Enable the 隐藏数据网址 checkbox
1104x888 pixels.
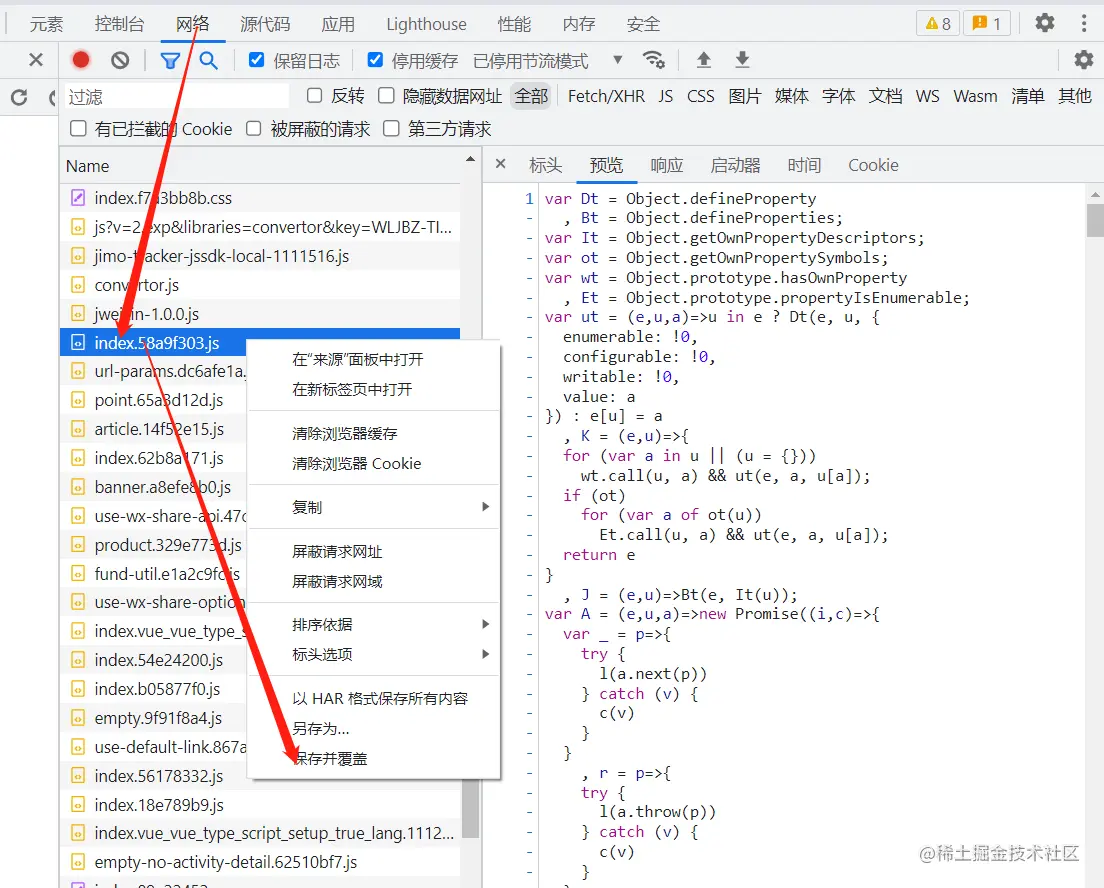point(386,95)
